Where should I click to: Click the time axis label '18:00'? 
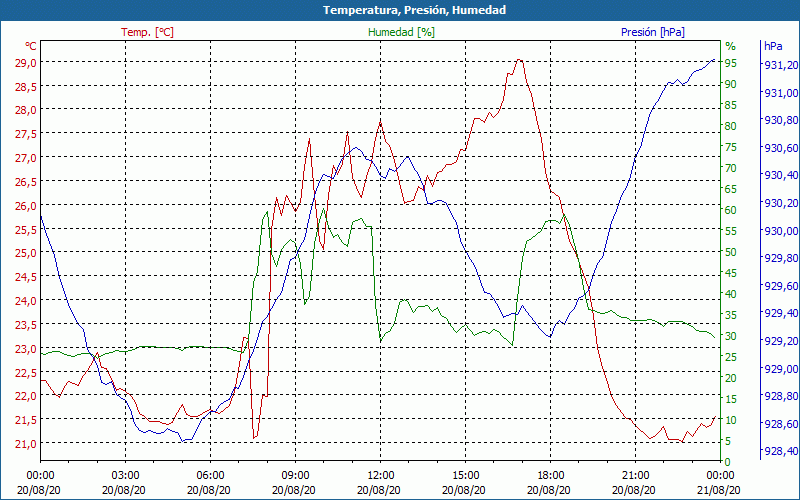coord(550,477)
